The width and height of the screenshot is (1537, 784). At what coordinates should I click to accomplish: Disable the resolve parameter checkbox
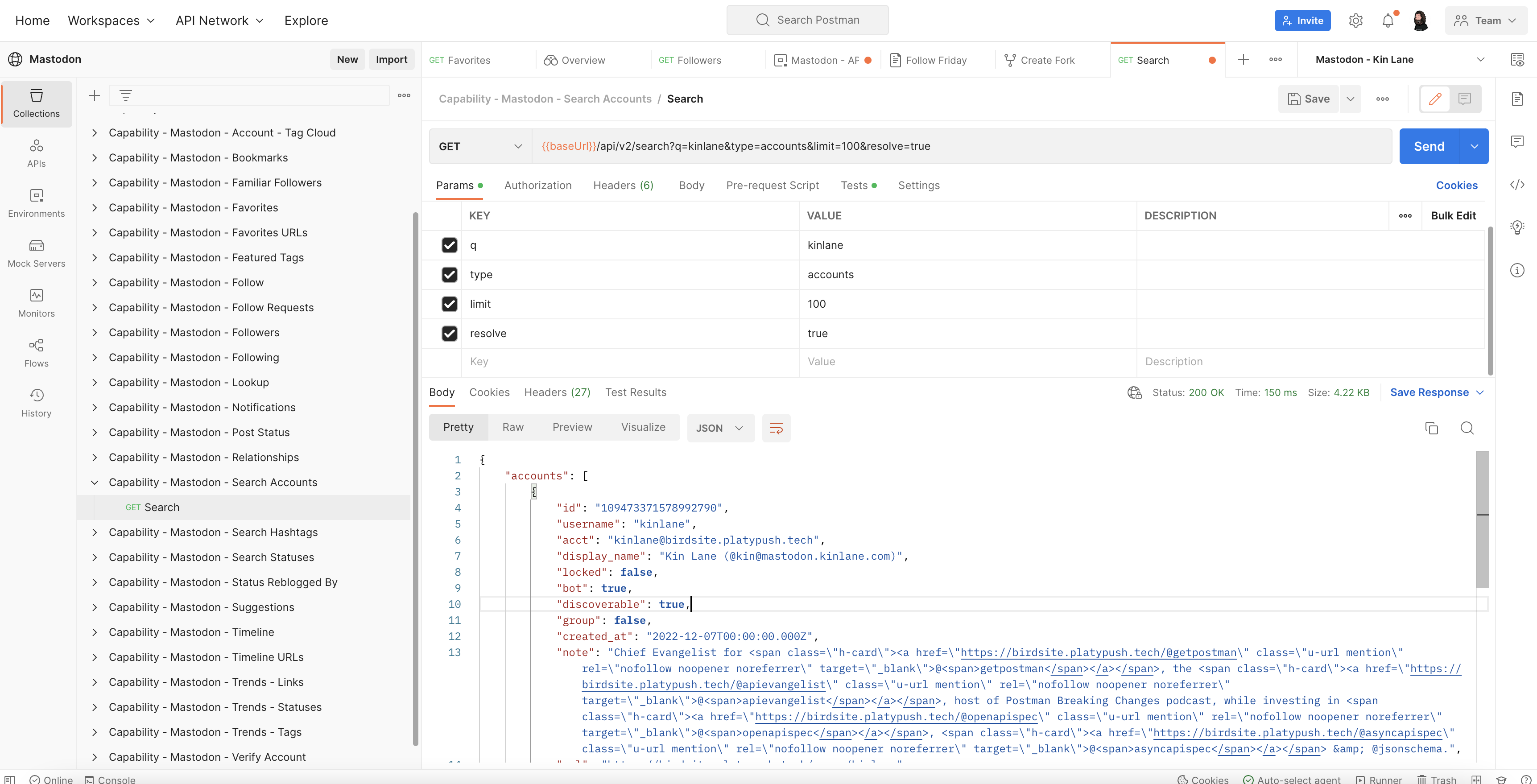pos(449,334)
